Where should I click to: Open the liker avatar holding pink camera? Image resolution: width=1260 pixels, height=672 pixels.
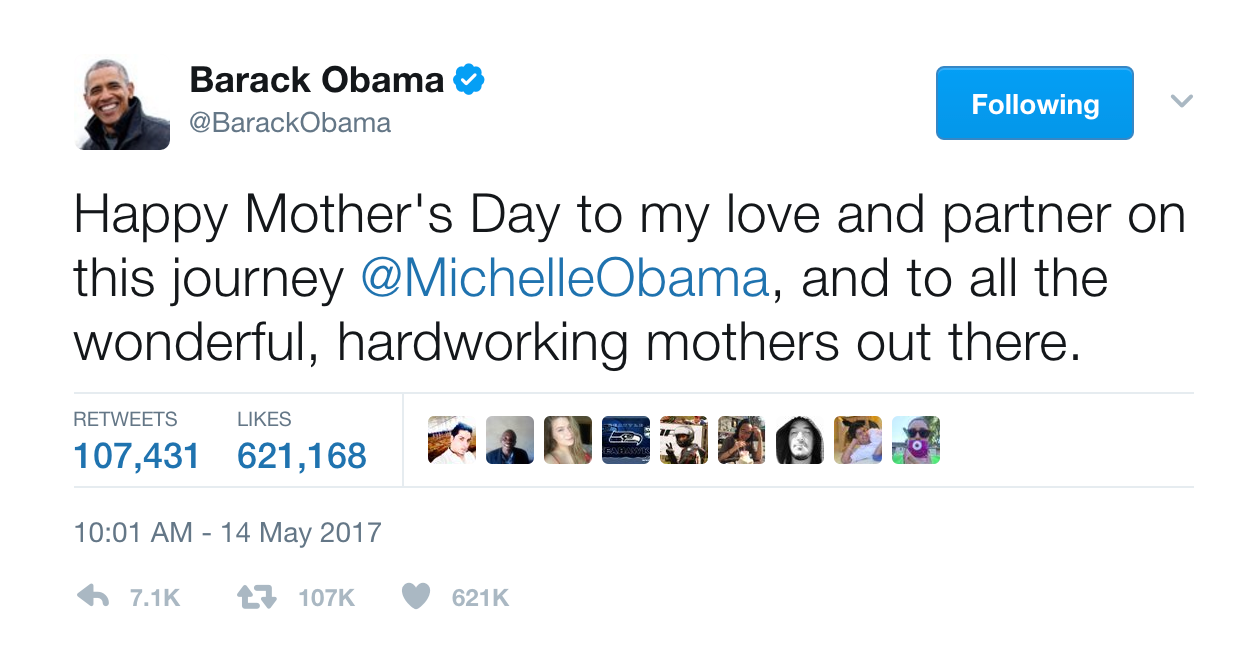pyautogui.click(x=916, y=440)
